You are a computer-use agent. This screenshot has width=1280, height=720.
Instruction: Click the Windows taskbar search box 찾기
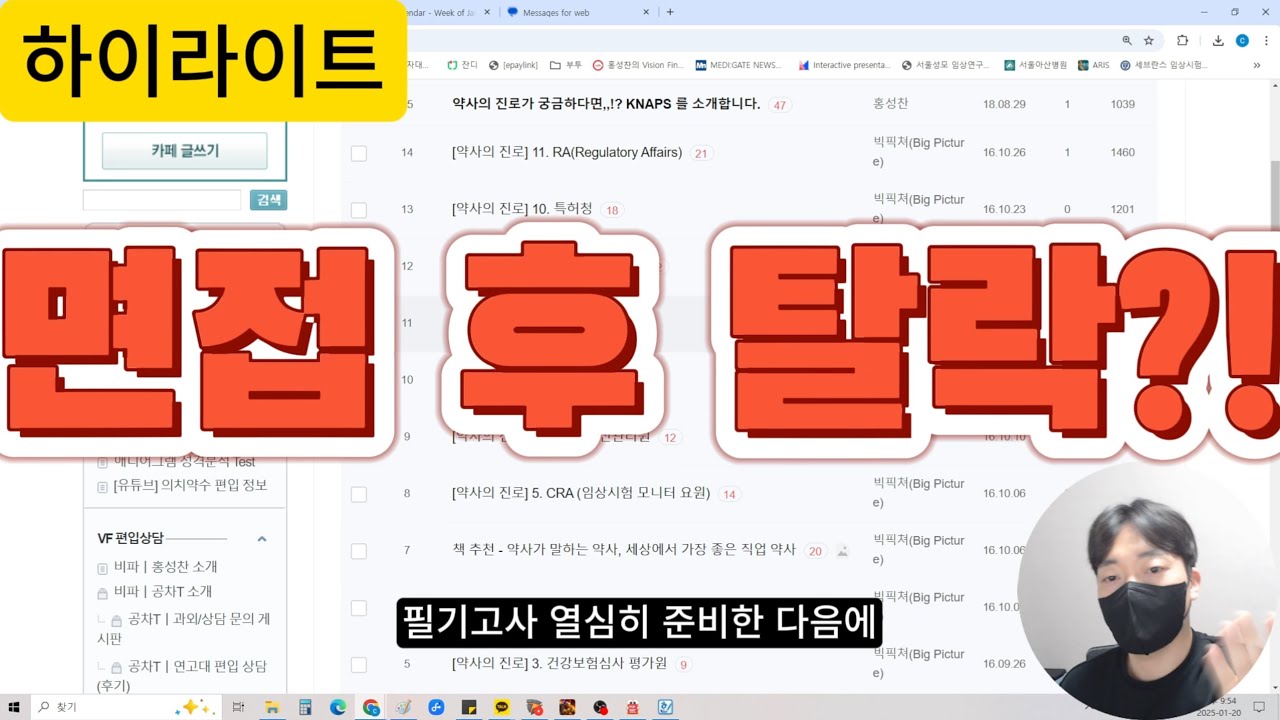[x=128, y=707]
